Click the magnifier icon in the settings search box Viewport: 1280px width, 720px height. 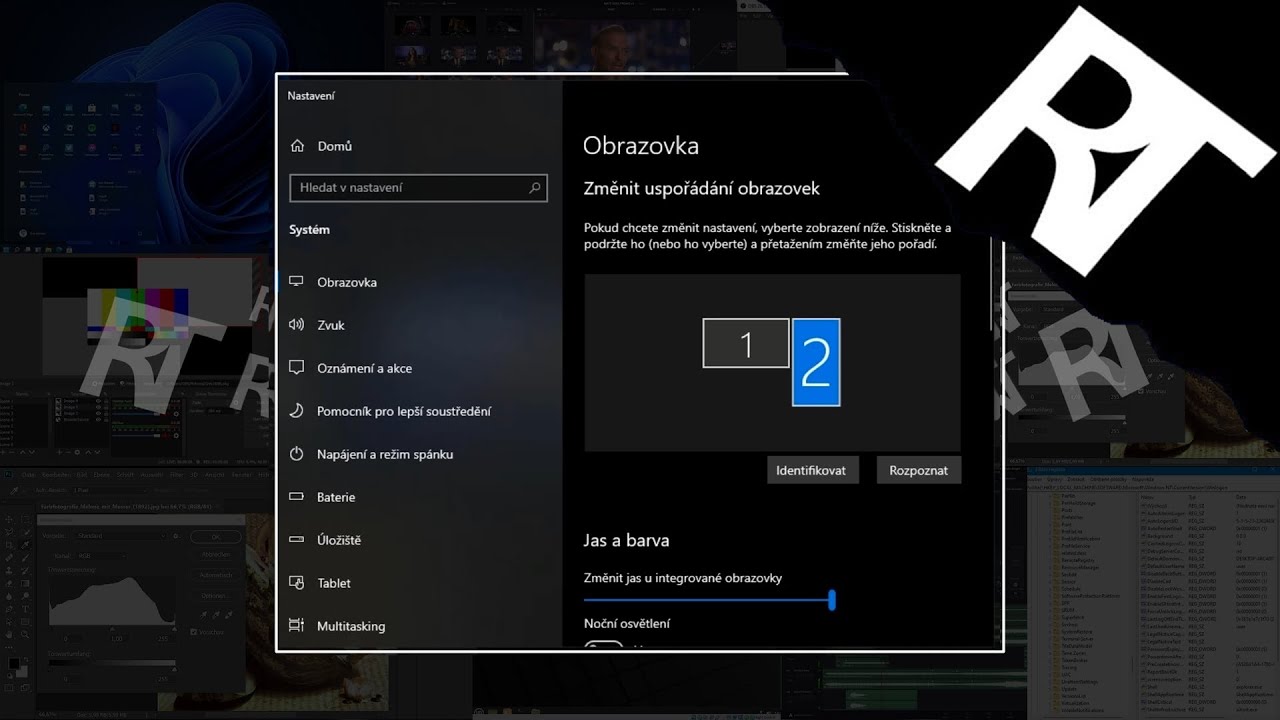click(535, 187)
